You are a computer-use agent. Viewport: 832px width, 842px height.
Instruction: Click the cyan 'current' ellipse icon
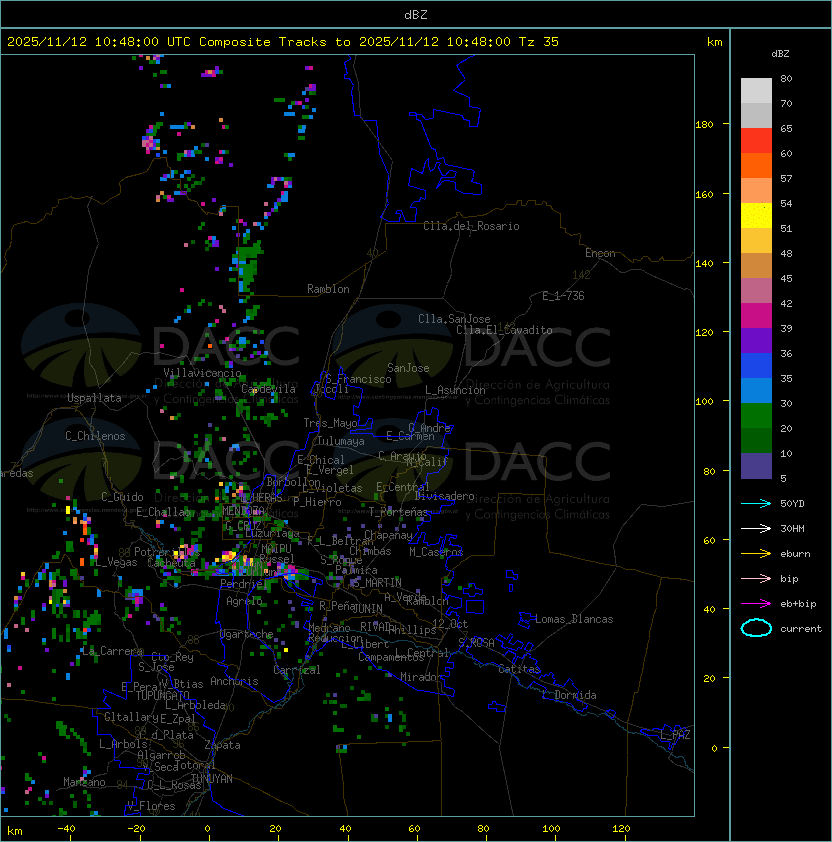coord(756,628)
